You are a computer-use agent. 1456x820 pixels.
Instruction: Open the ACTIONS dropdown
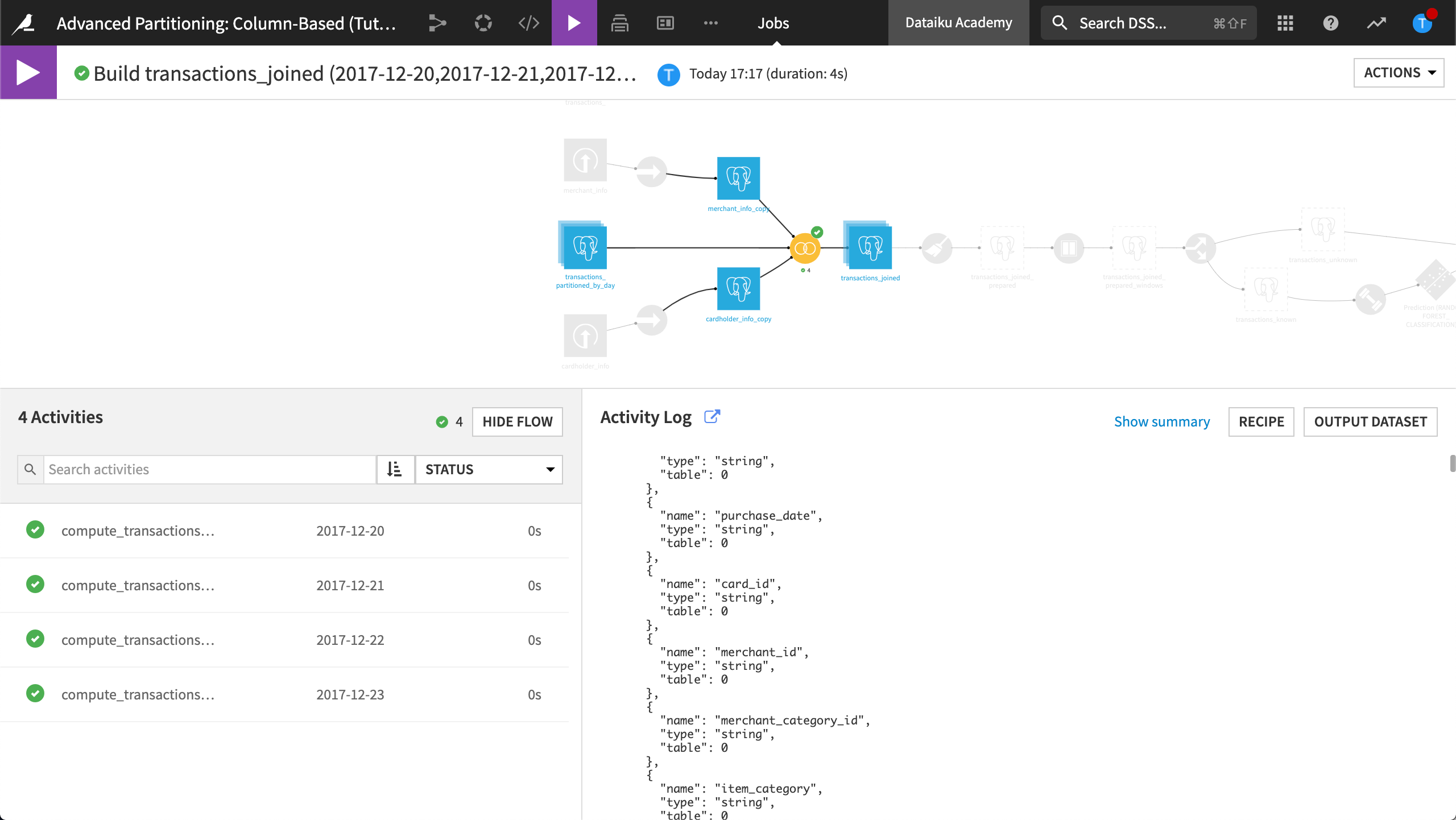(x=1398, y=72)
